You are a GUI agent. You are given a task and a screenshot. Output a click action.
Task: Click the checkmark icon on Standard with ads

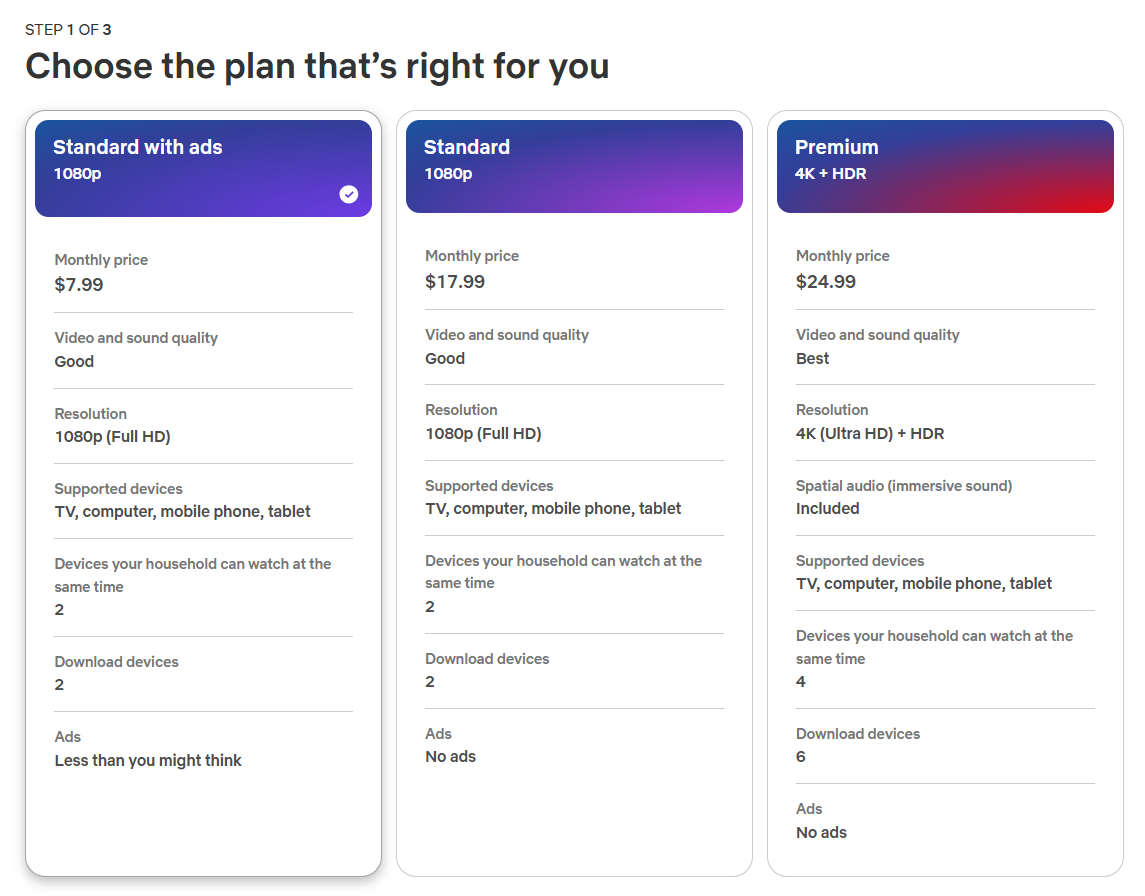[348, 194]
